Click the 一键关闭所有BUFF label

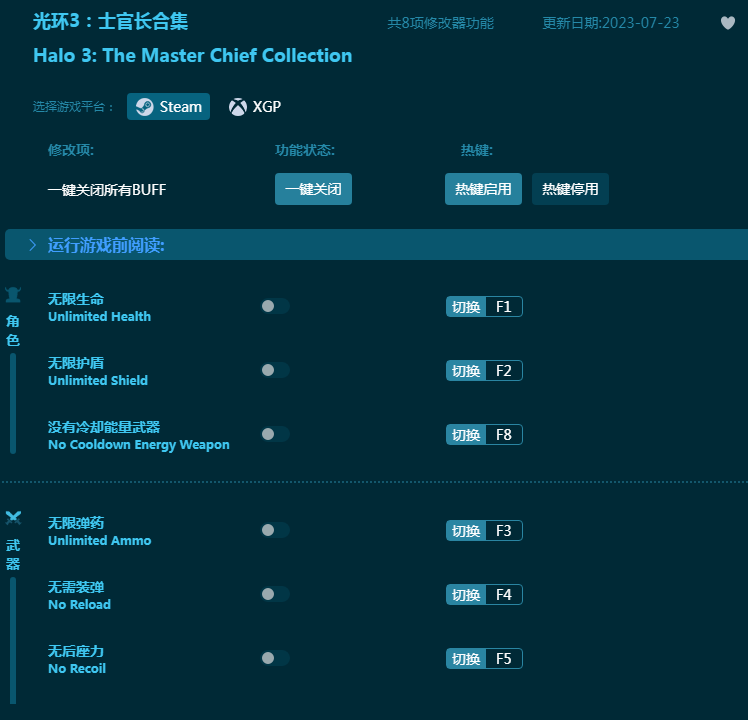107,189
